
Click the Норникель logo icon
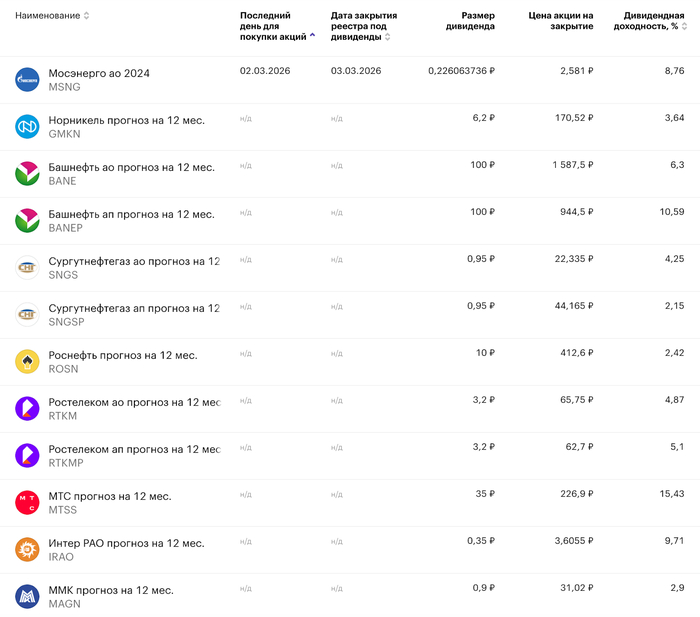click(x=27, y=127)
